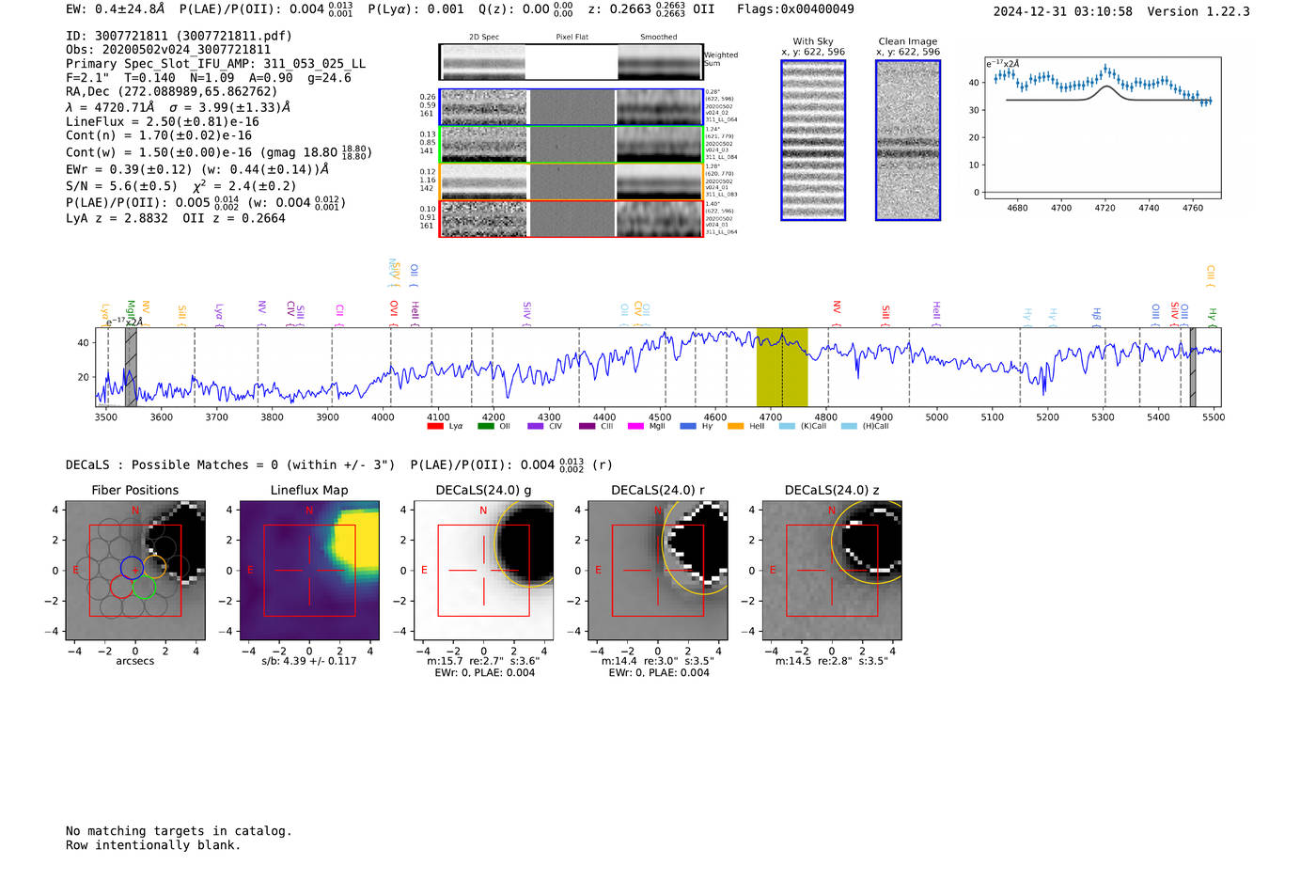Click the LineFlux = 2.50(±0.81)e-16 line
The image size is (1316, 896).
click(163, 121)
